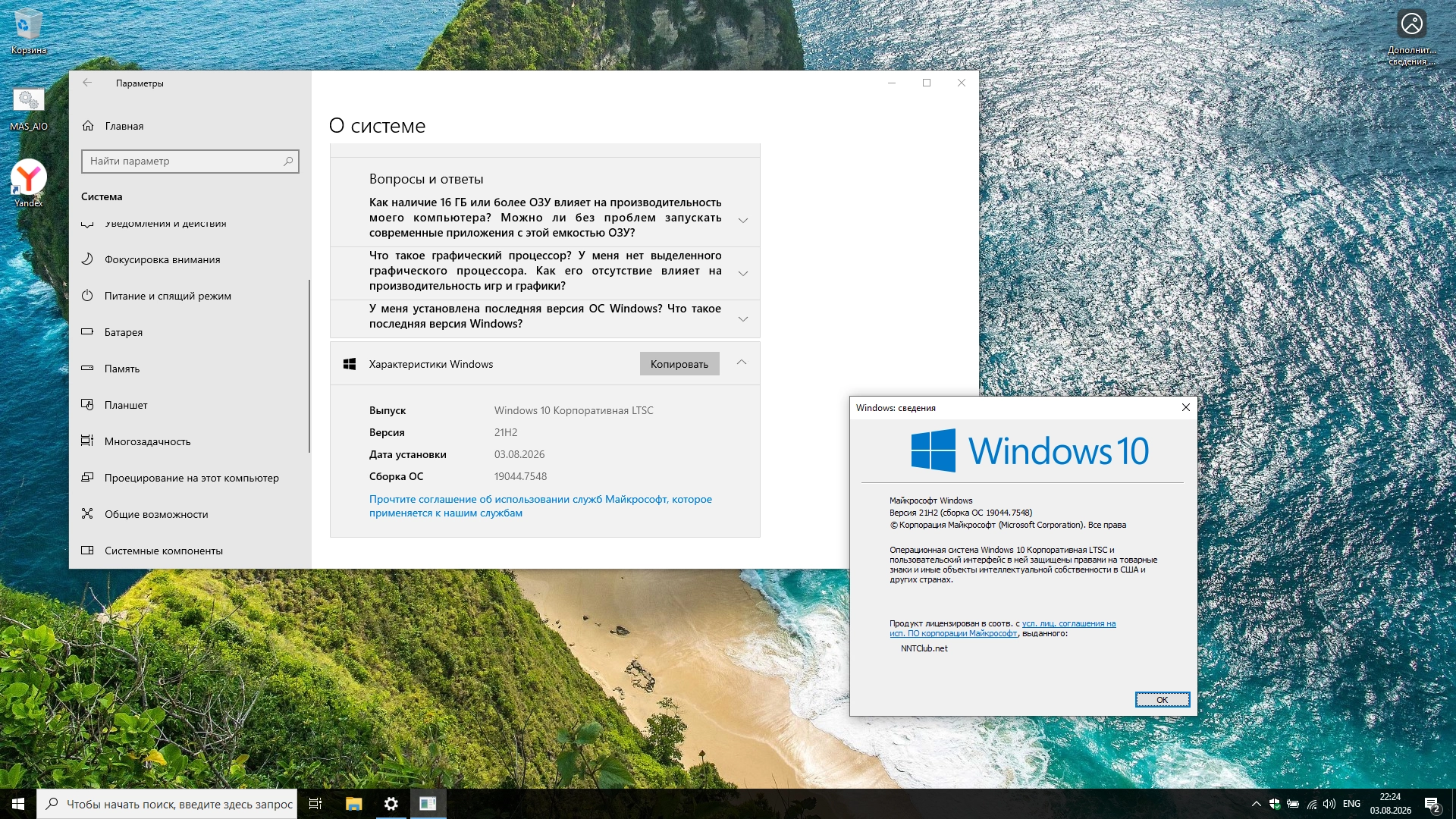Image resolution: width=1456 pixels, height=819 pixels.
Task: Open Многозадачность settings page
Action: 190,441
